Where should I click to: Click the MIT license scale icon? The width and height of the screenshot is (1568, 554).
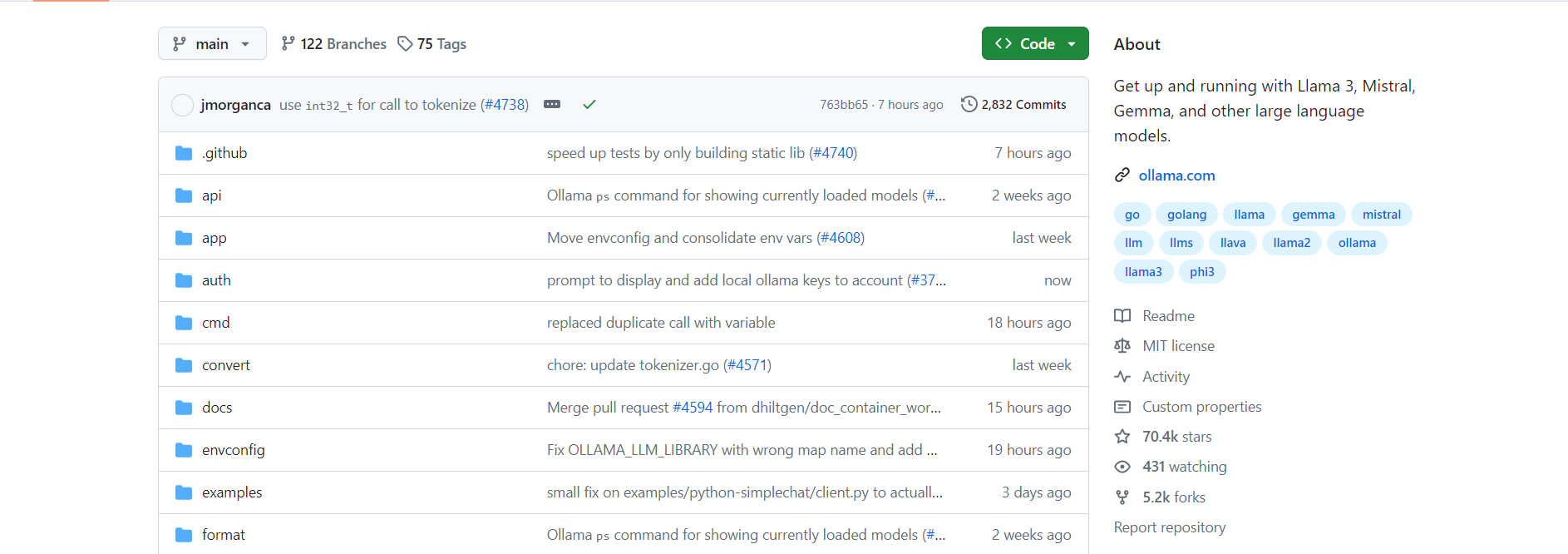click(x=1122, y=346)
